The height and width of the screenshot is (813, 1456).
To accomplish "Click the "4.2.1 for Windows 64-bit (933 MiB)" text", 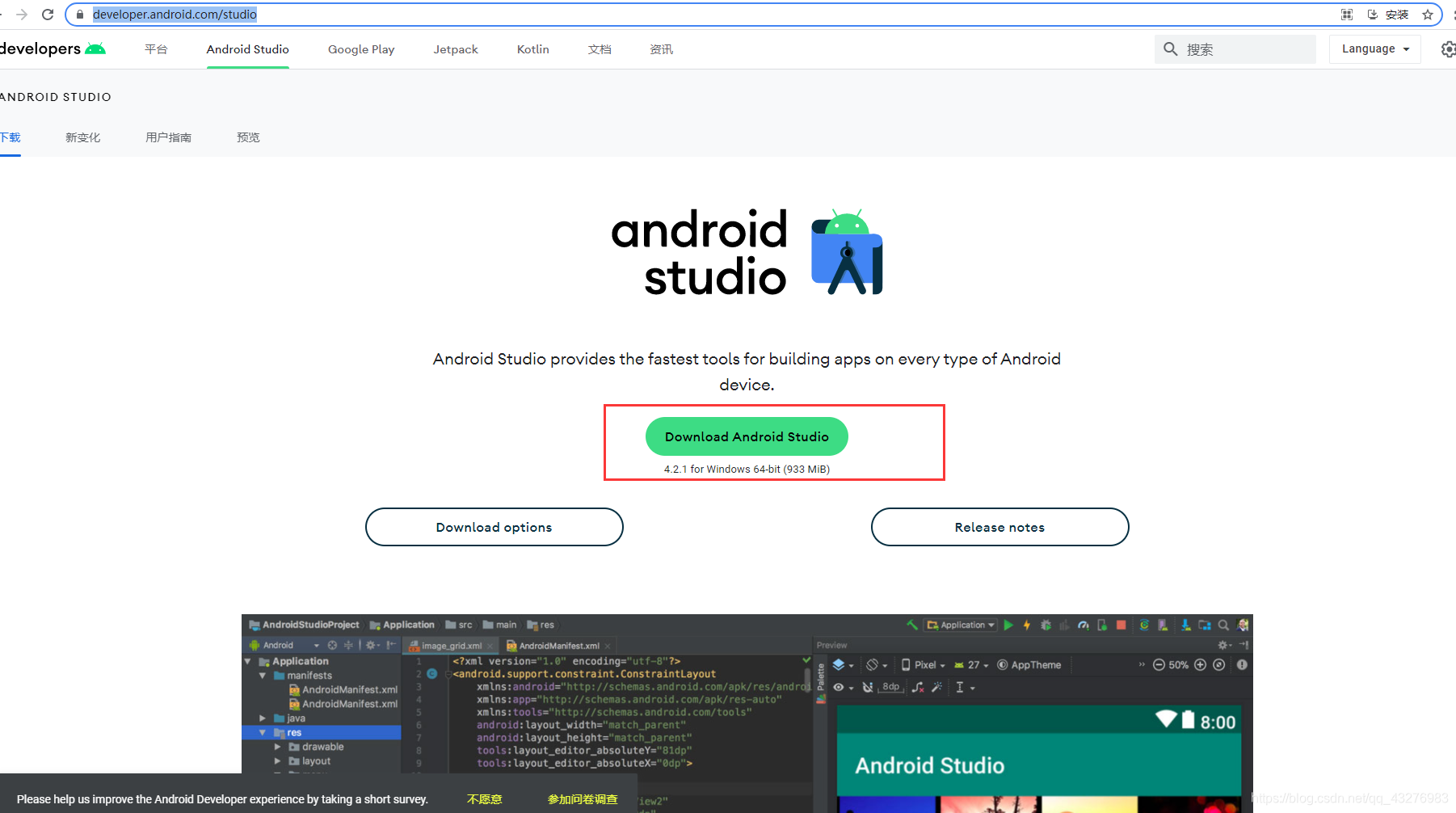I will pos(747,470).
